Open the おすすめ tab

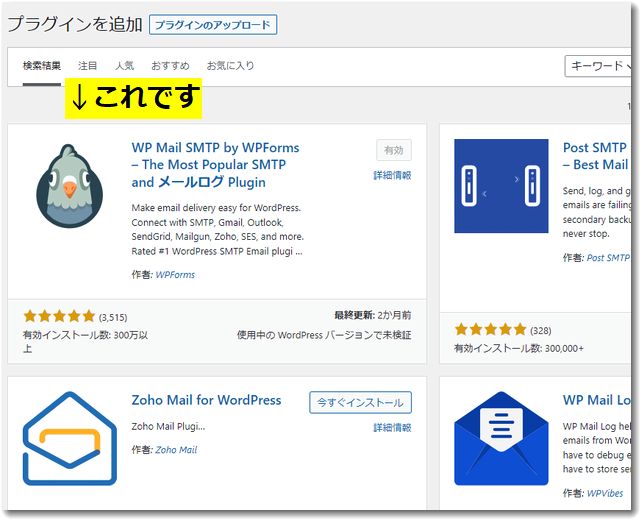point(170,66)
